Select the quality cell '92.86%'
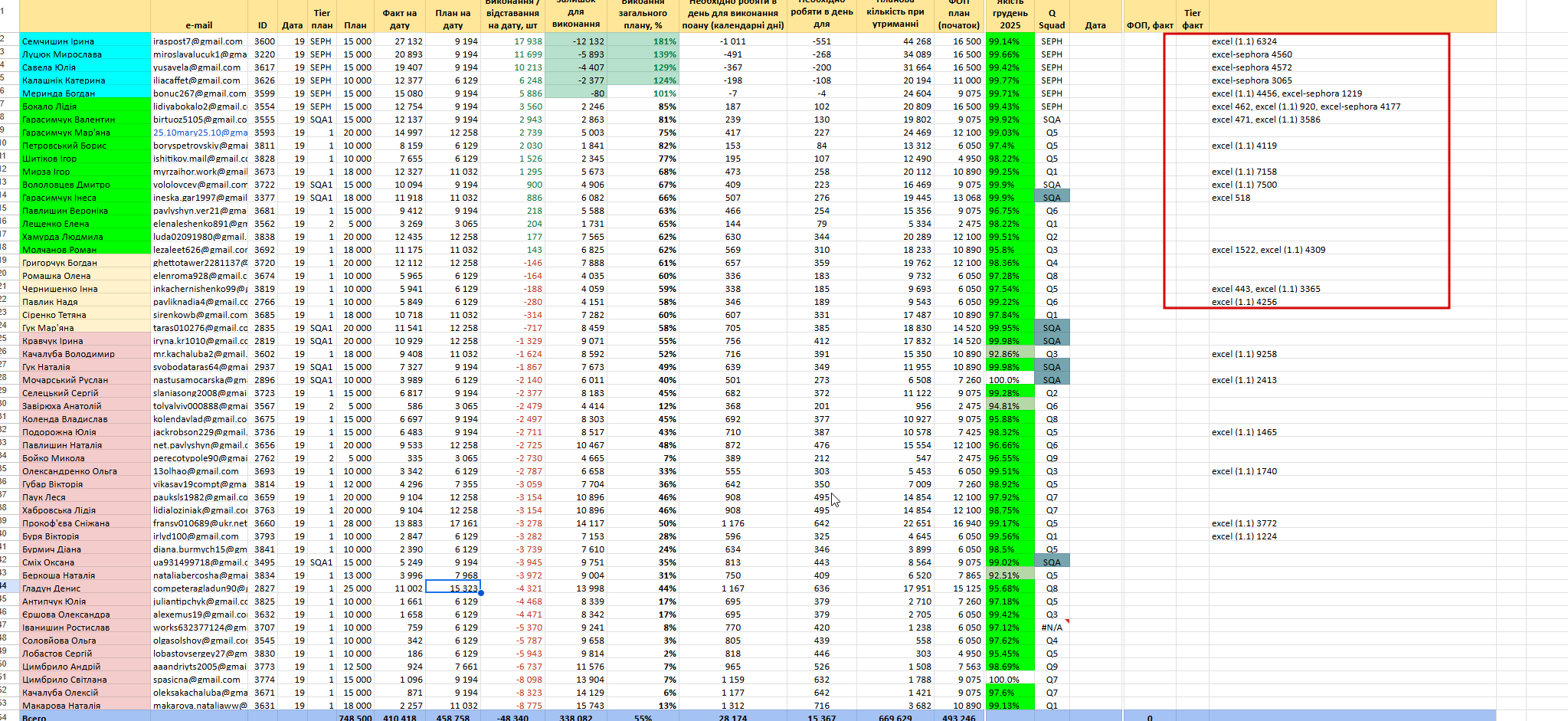The width and height of the screenshot is (1568, 721). 1004,354
